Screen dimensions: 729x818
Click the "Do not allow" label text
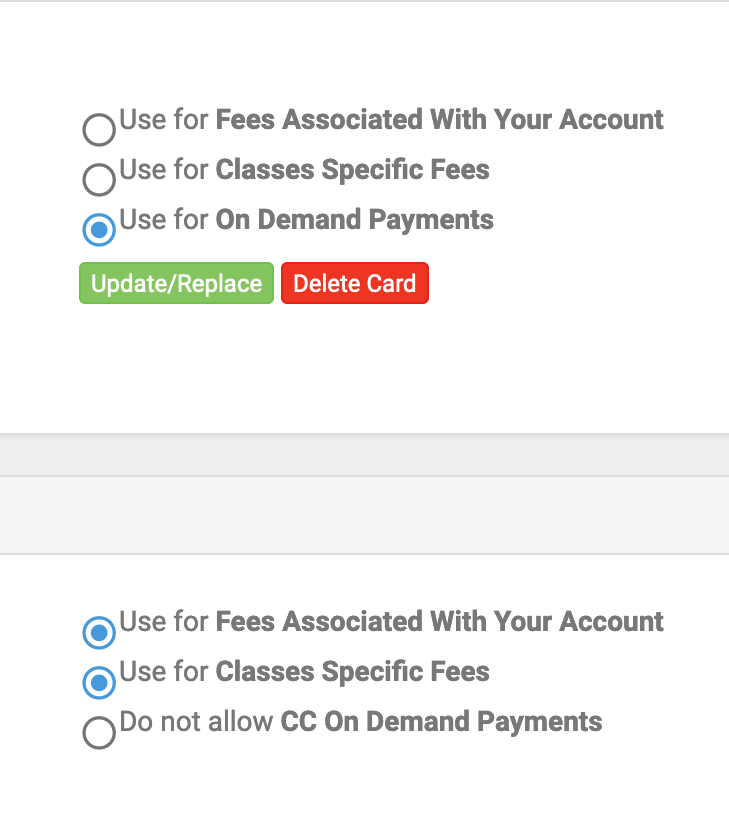(x=197, y=722)
